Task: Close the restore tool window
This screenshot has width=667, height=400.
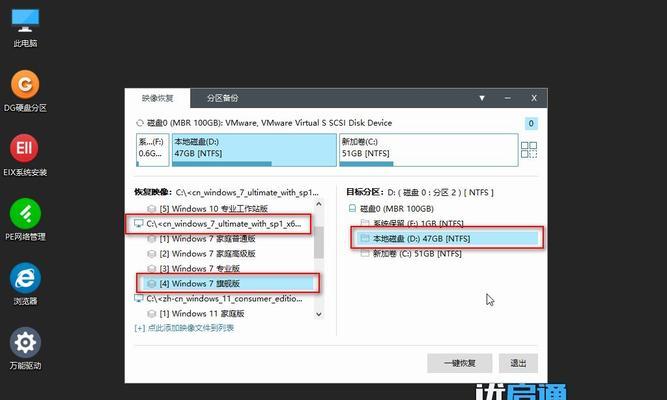Action: point(534,98)
